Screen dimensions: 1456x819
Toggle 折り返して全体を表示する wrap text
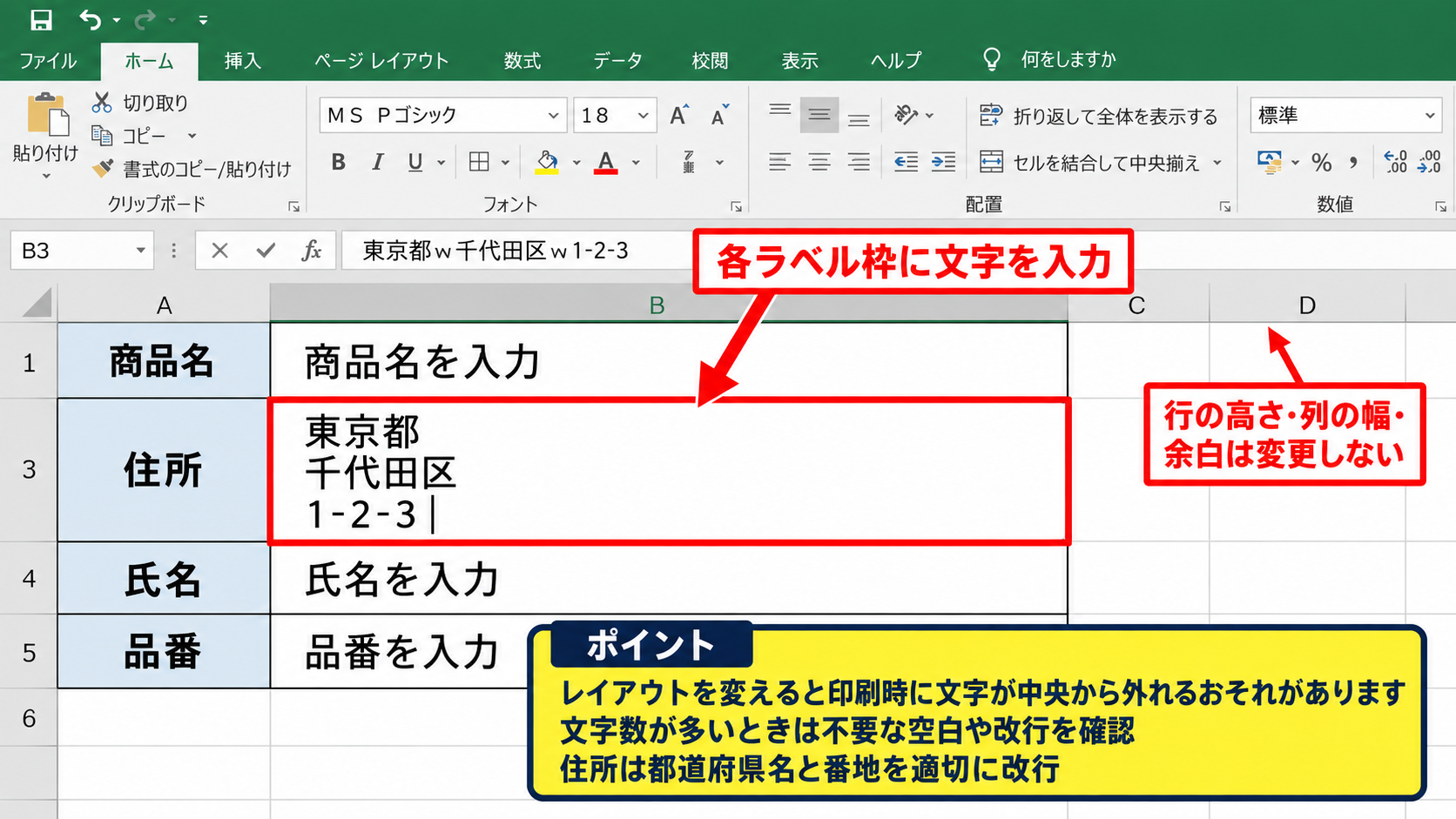(1098, 116)
